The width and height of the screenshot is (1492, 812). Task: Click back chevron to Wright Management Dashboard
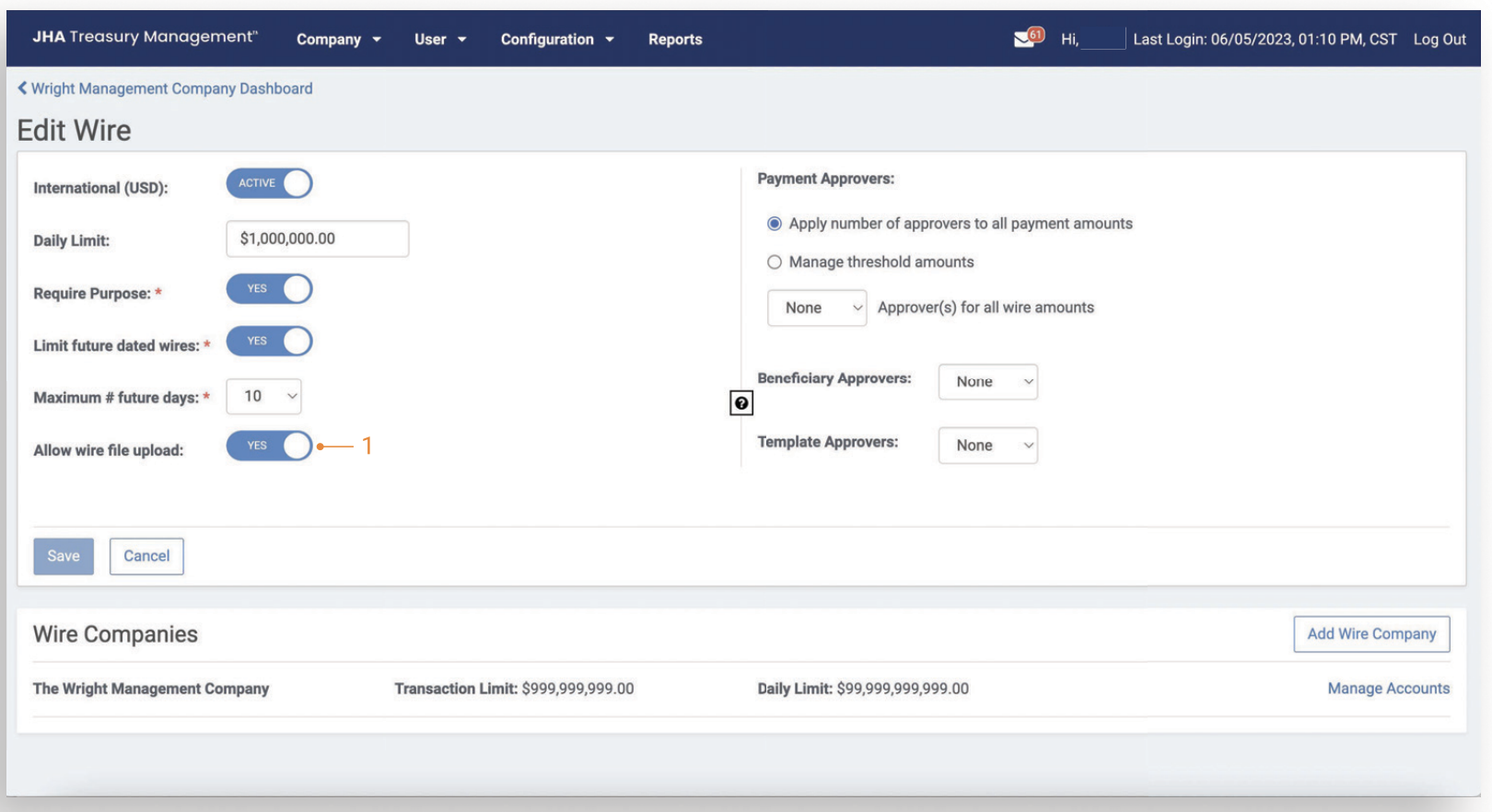tap(23, 88)
